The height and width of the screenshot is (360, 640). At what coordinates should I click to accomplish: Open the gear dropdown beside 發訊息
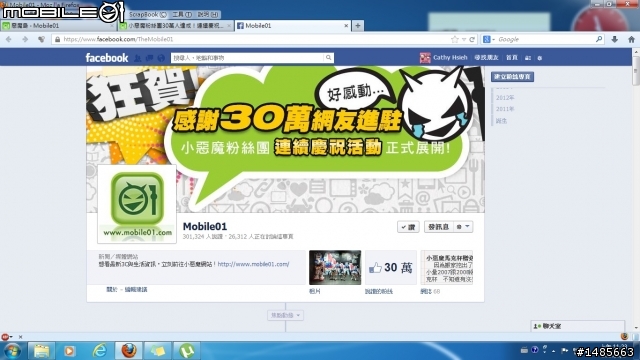point(463,227)
